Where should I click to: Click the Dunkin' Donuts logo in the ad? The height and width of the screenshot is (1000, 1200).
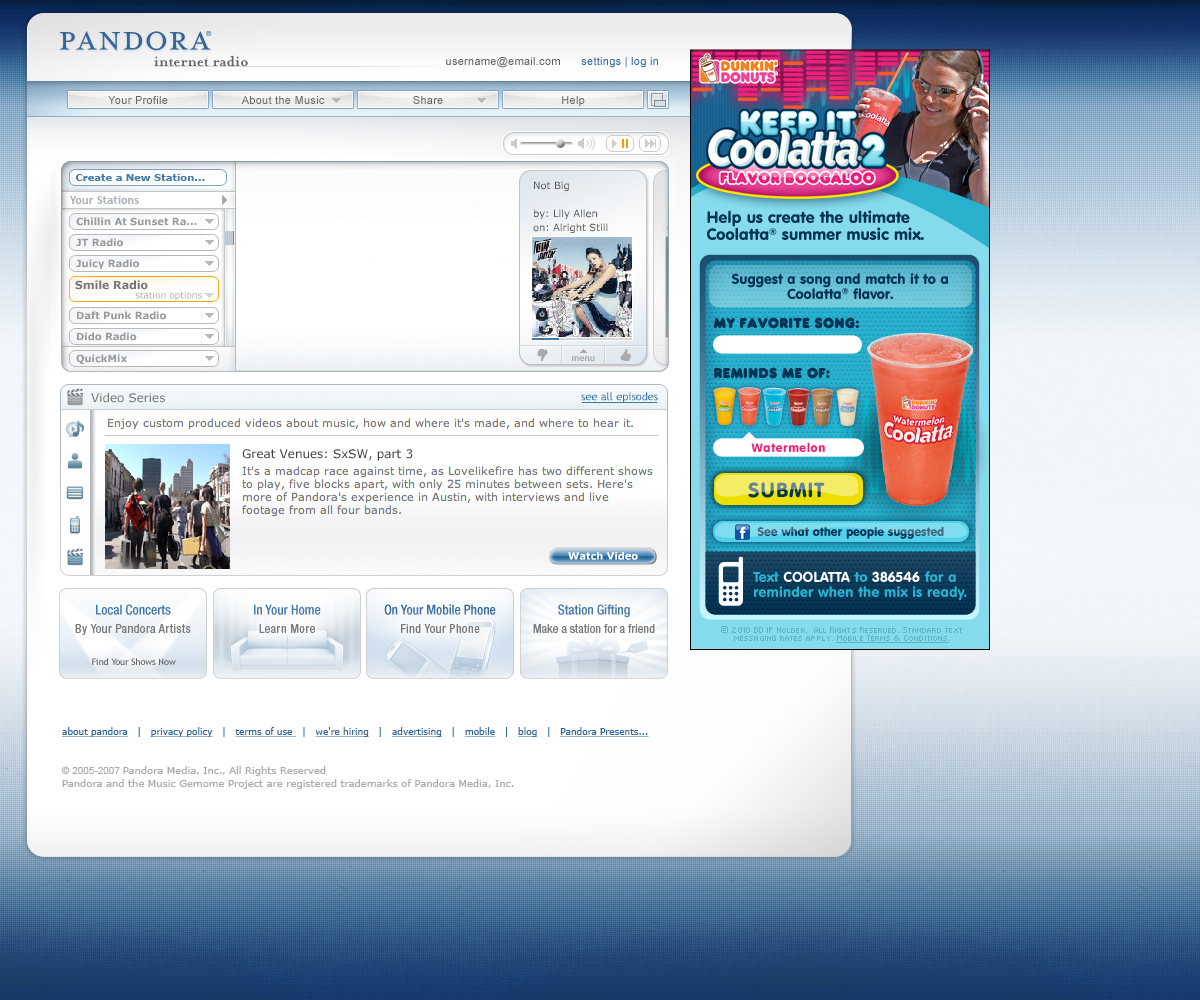[739, 68]
